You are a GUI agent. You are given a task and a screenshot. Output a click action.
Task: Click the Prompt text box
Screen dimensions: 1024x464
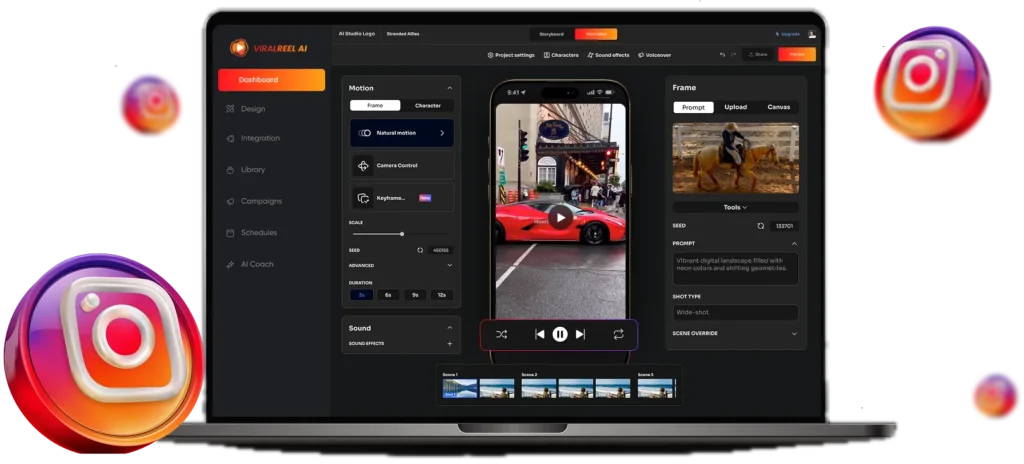click(x=735, y=269)
